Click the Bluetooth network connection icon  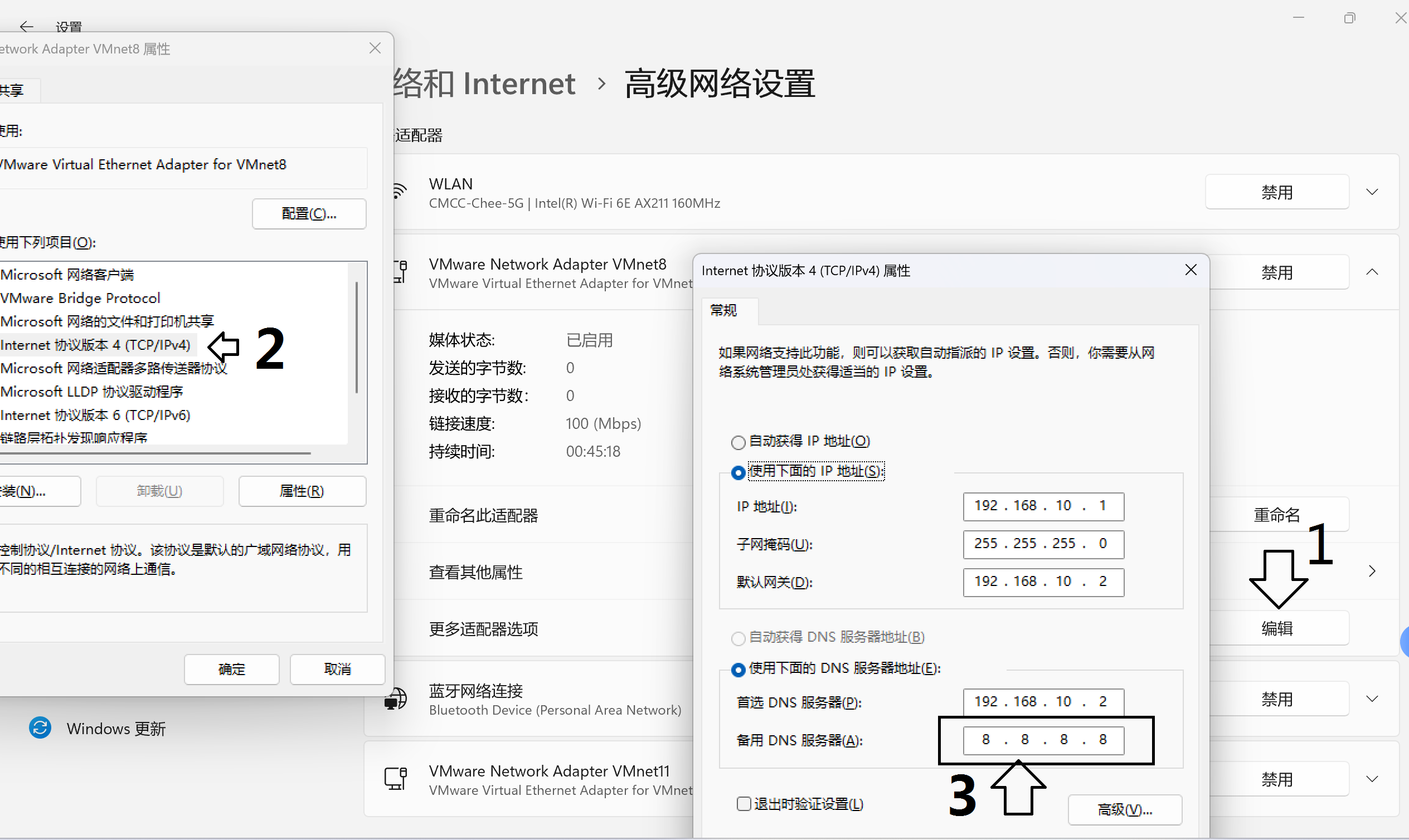395,699
